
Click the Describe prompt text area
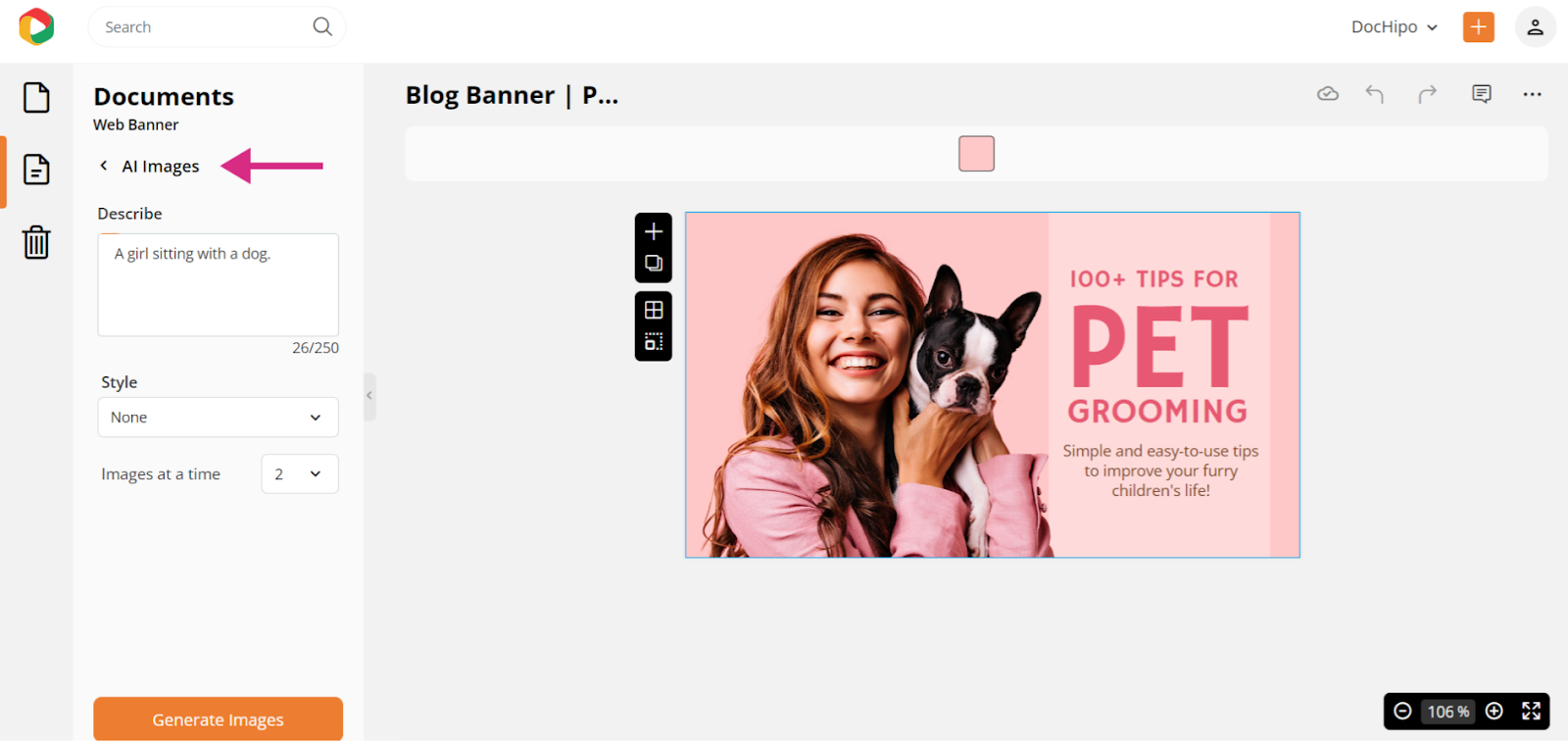[x=218, y=285]
